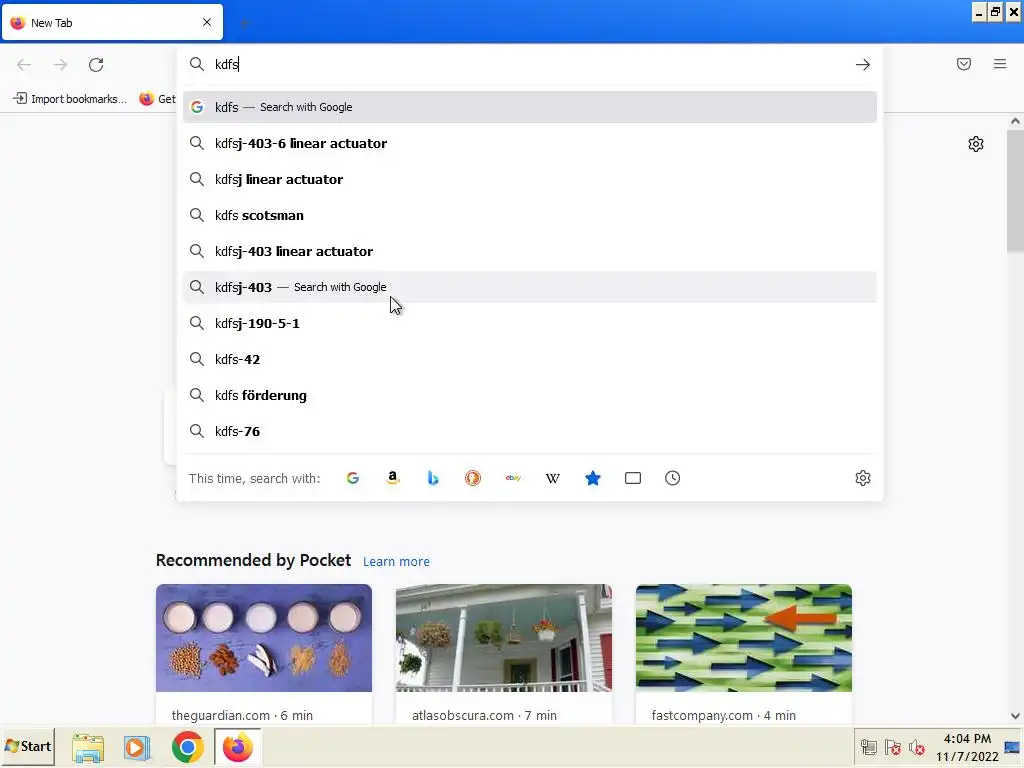Search this time with Amazon icon
The width and height of the screenshot is (1024, 768).
pos(392,478)
